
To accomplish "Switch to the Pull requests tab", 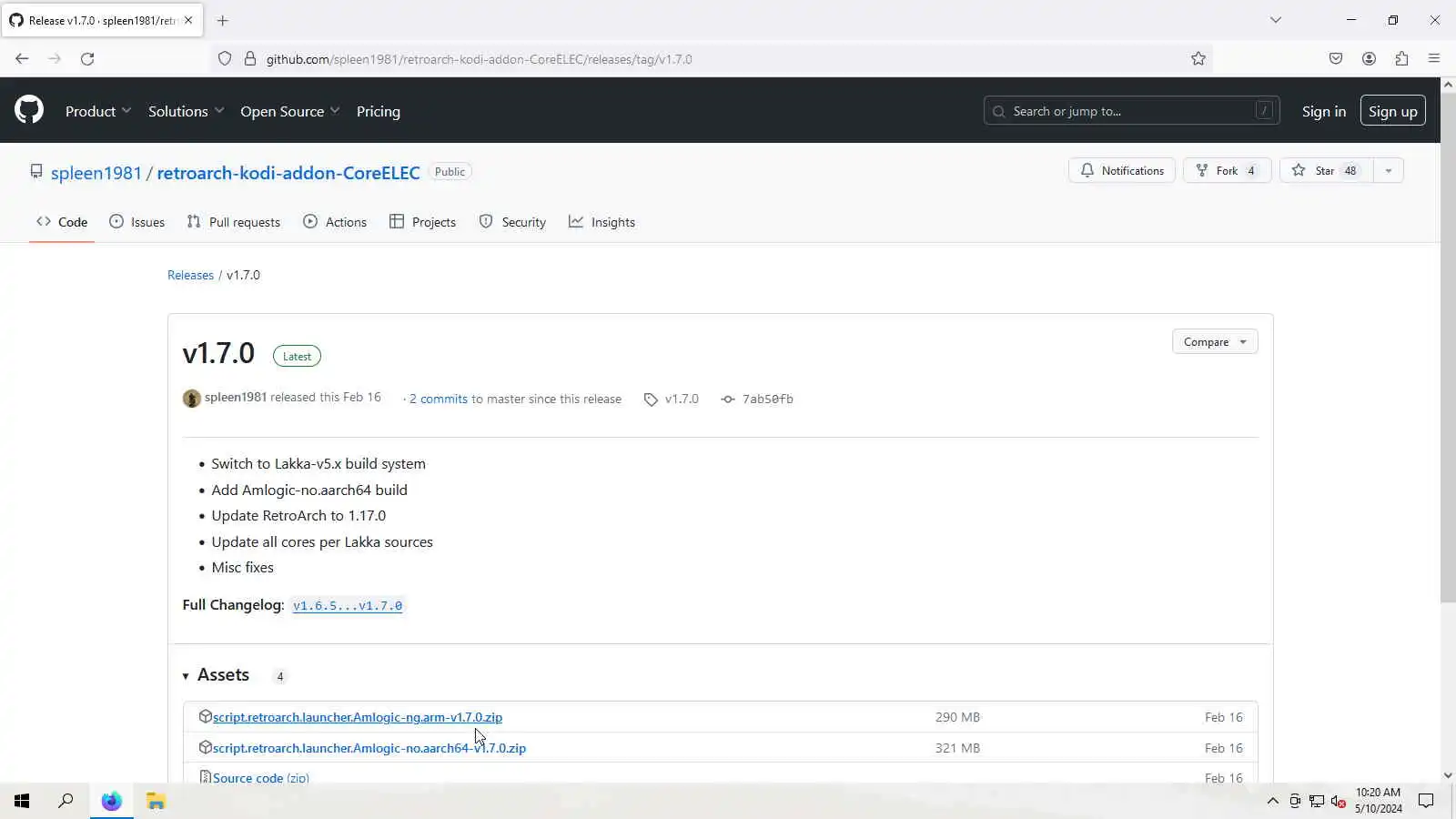I will (233, 222).
